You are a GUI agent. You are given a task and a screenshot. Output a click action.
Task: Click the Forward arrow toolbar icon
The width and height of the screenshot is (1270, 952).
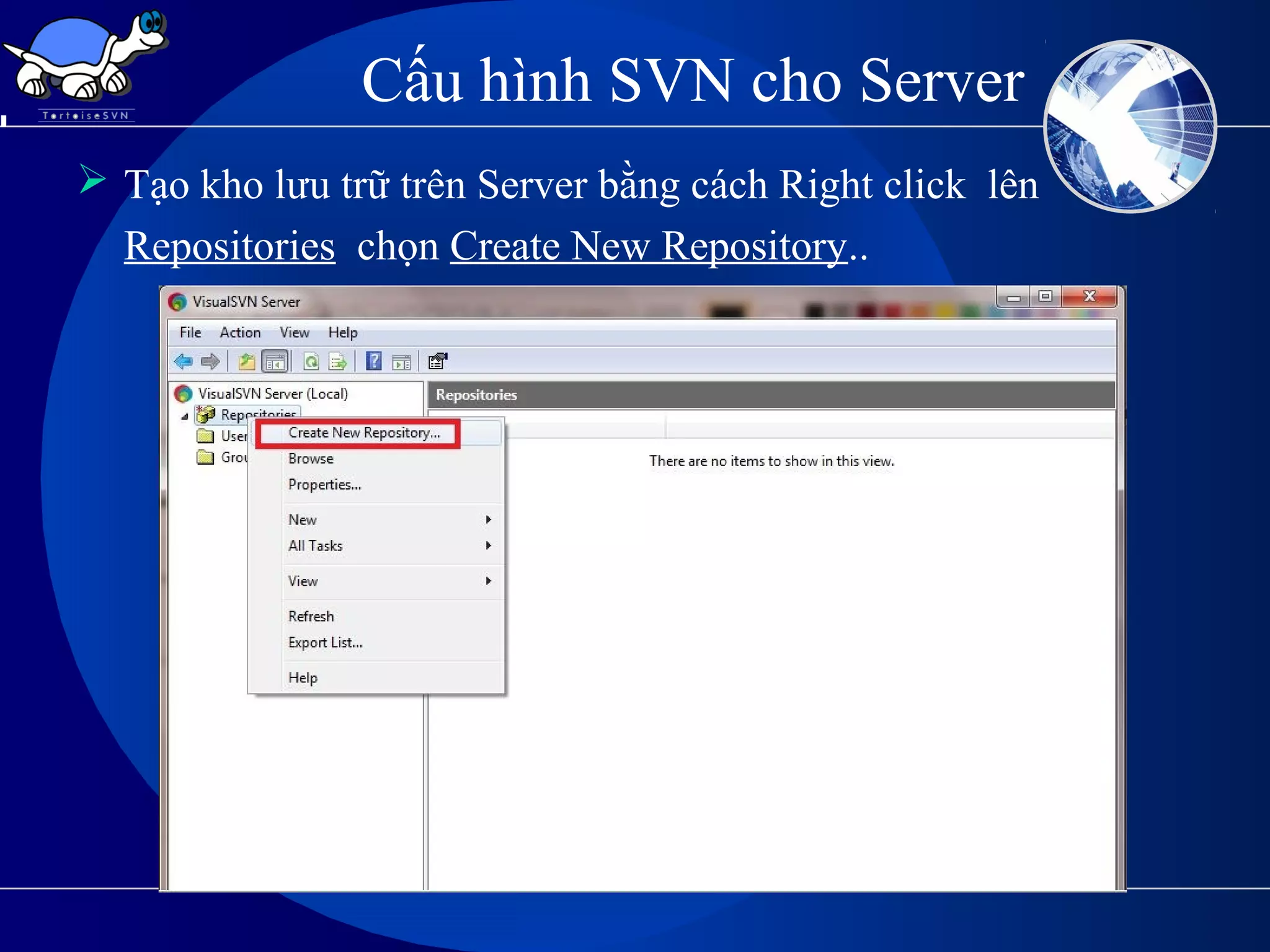pos(210,361)
